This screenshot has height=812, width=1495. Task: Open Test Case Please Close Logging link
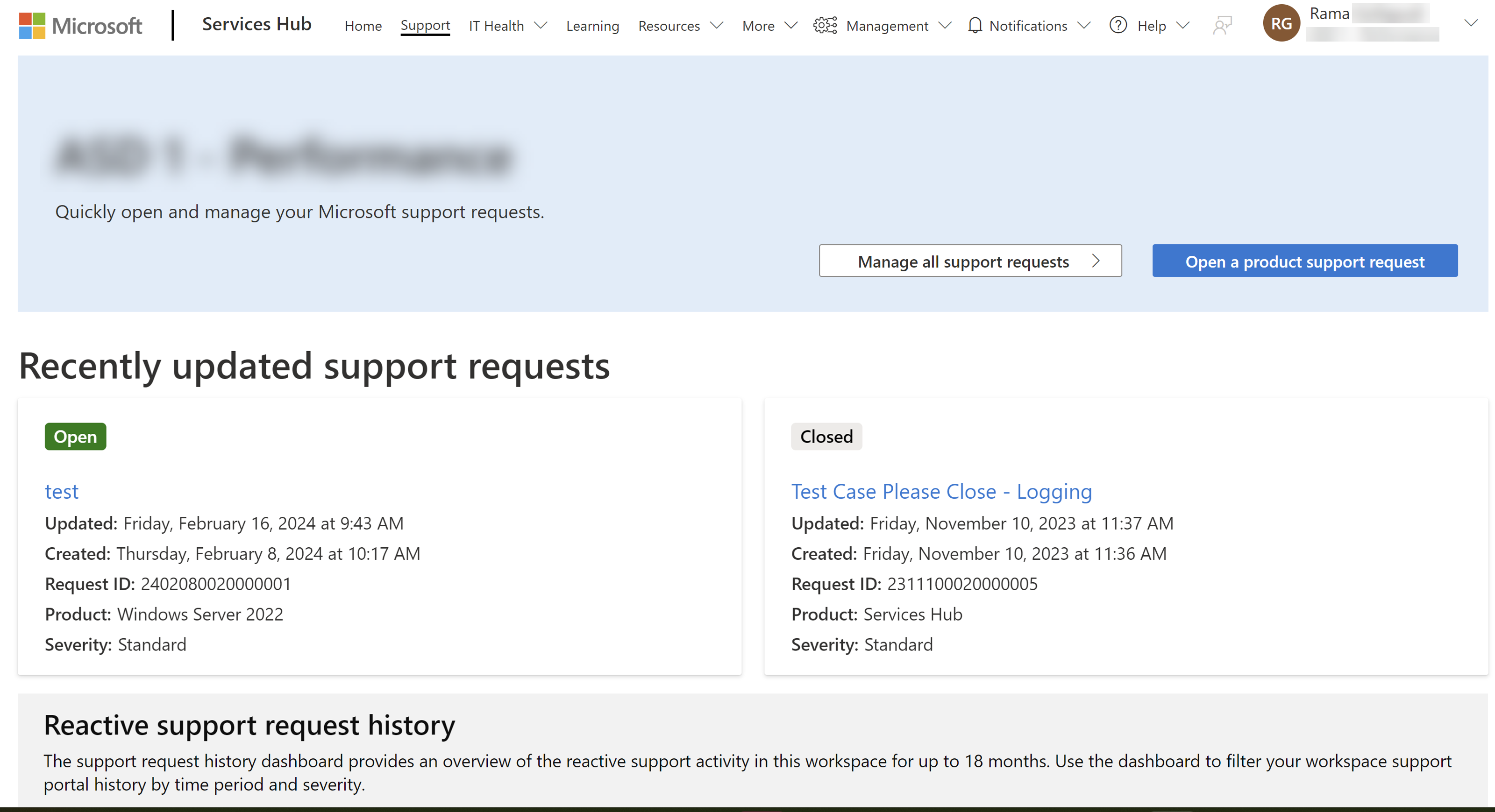pyautogui.click(x=941, y=491)
